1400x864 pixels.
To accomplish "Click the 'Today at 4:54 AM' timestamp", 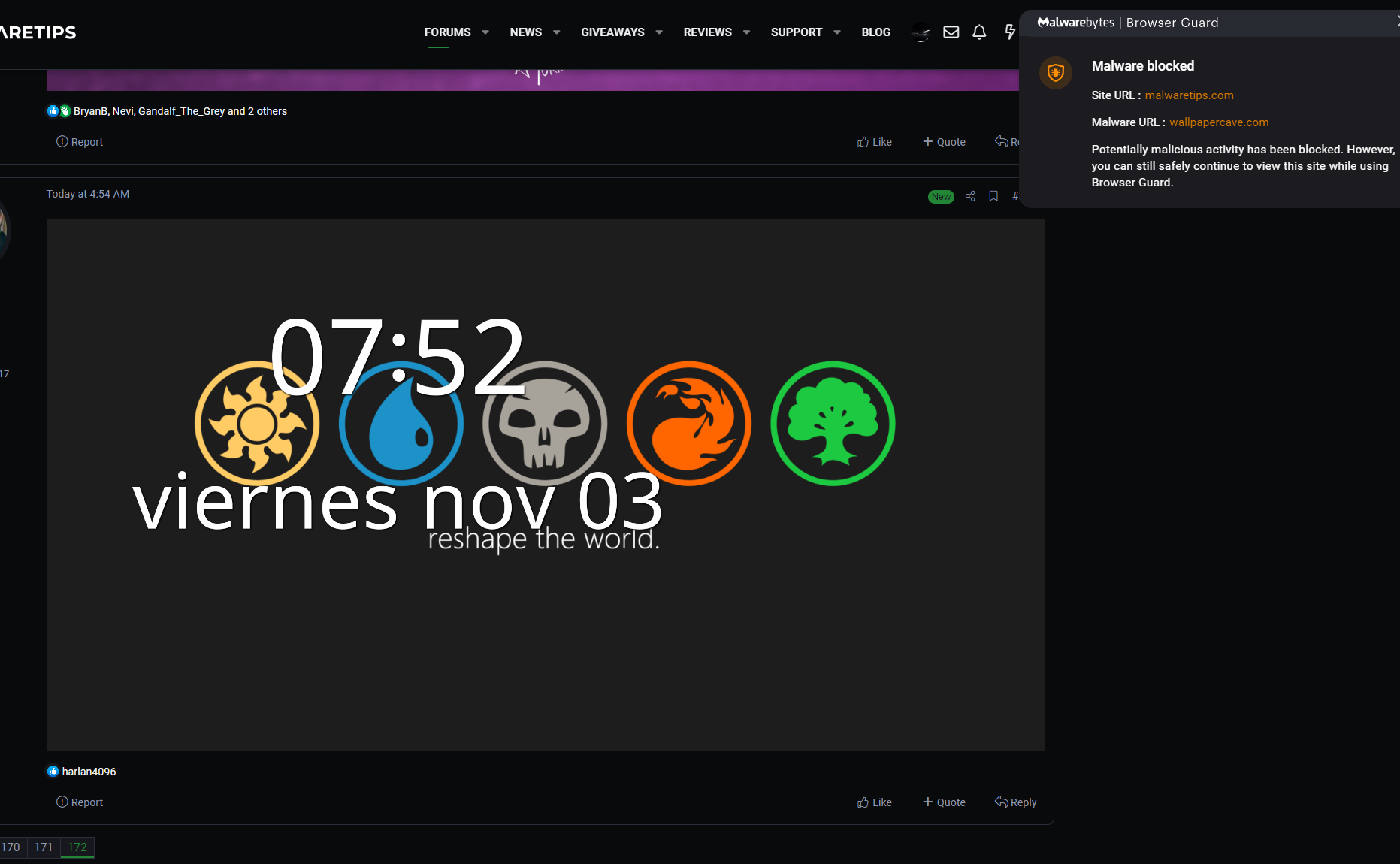I will pos(88,194).
